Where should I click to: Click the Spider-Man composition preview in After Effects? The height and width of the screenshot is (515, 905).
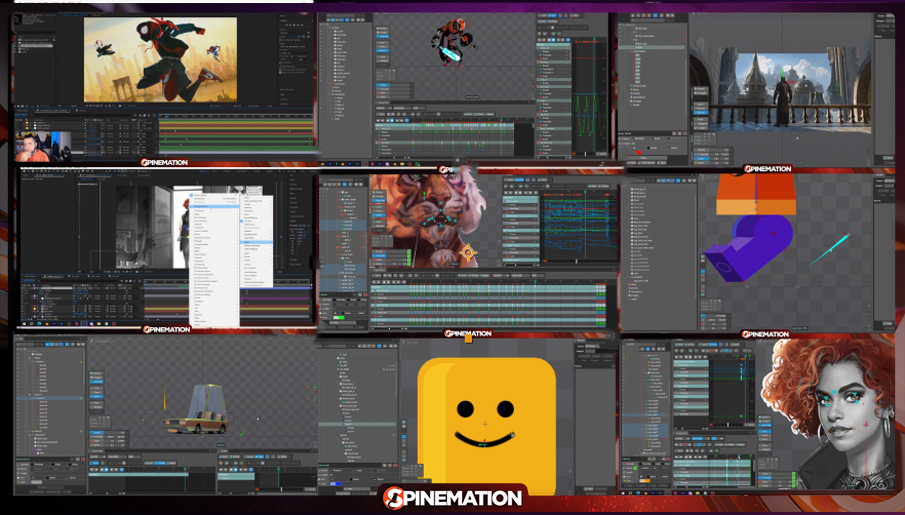[160, 59]
